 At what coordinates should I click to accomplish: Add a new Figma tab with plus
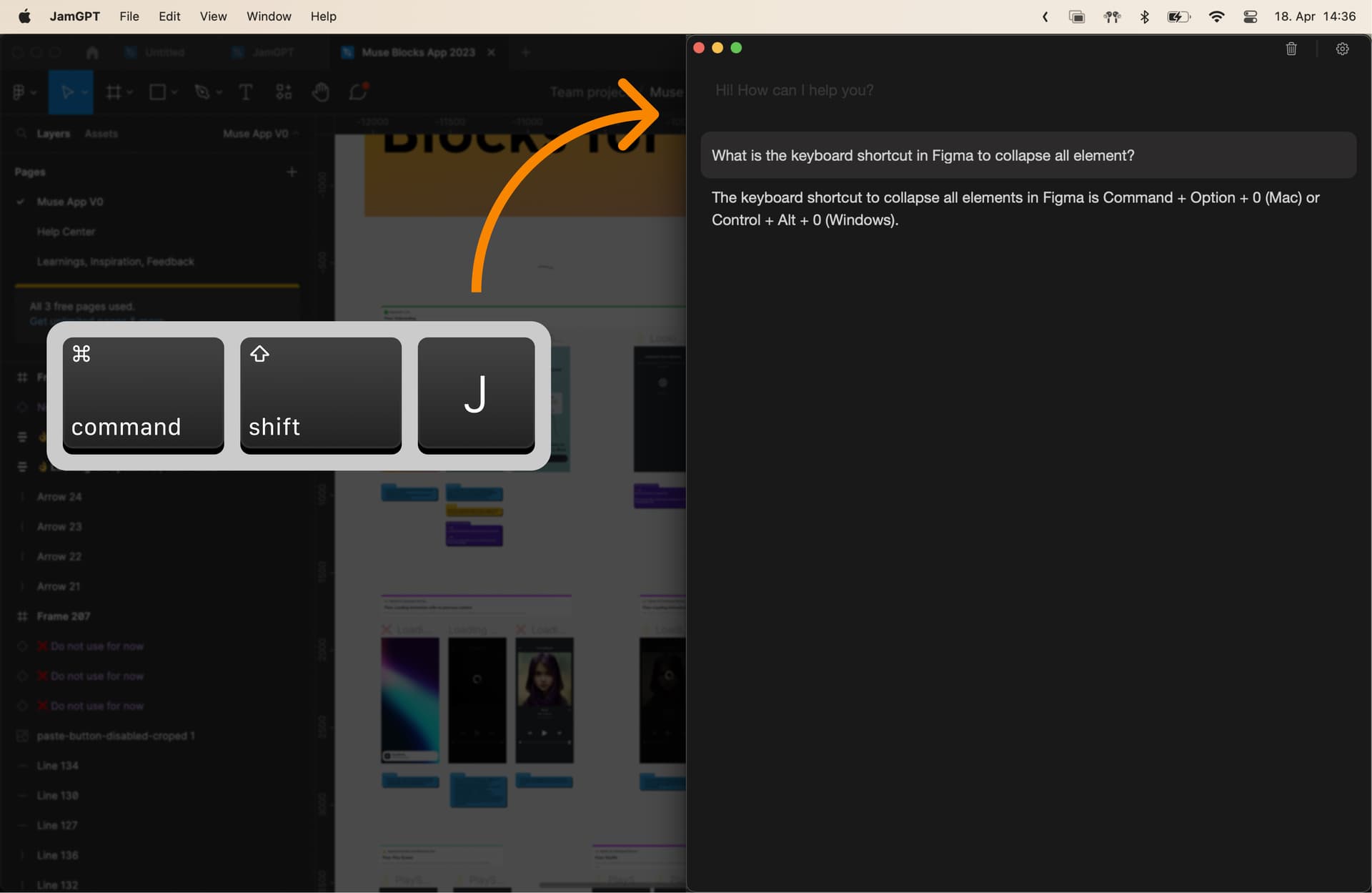[x=525, y=52]
